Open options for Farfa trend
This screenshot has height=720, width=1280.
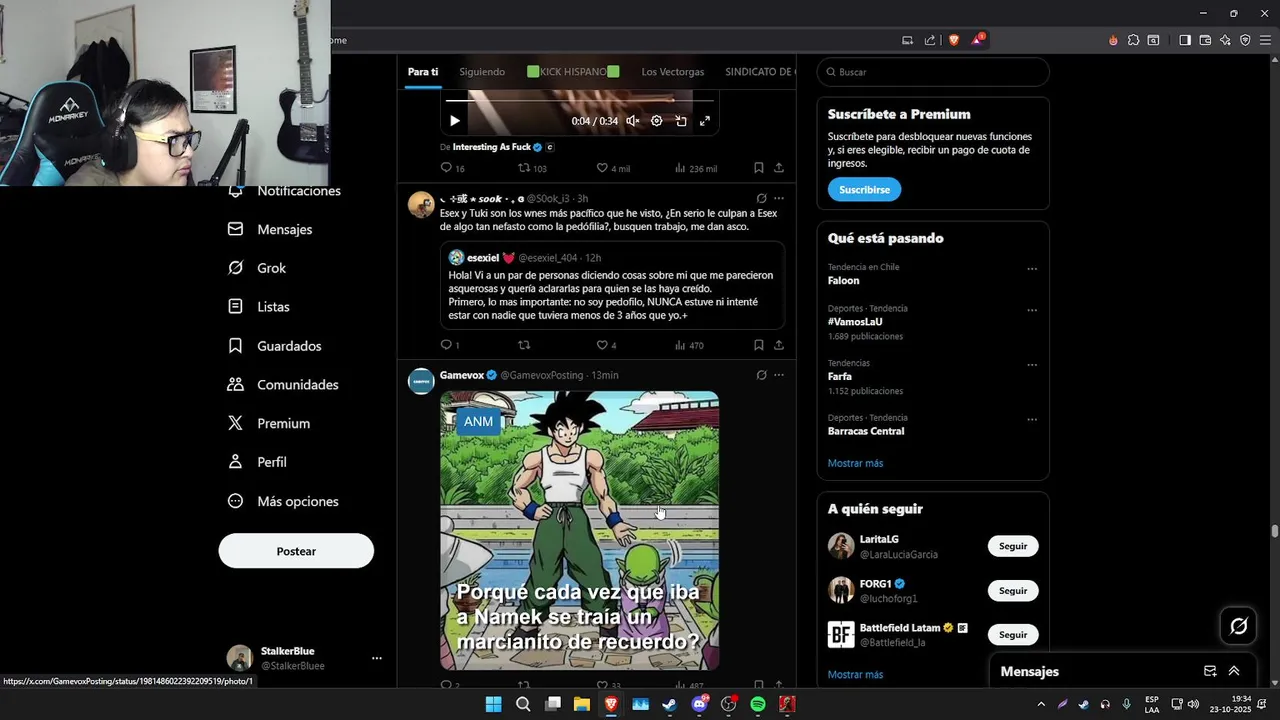(x=1032, y=365)
